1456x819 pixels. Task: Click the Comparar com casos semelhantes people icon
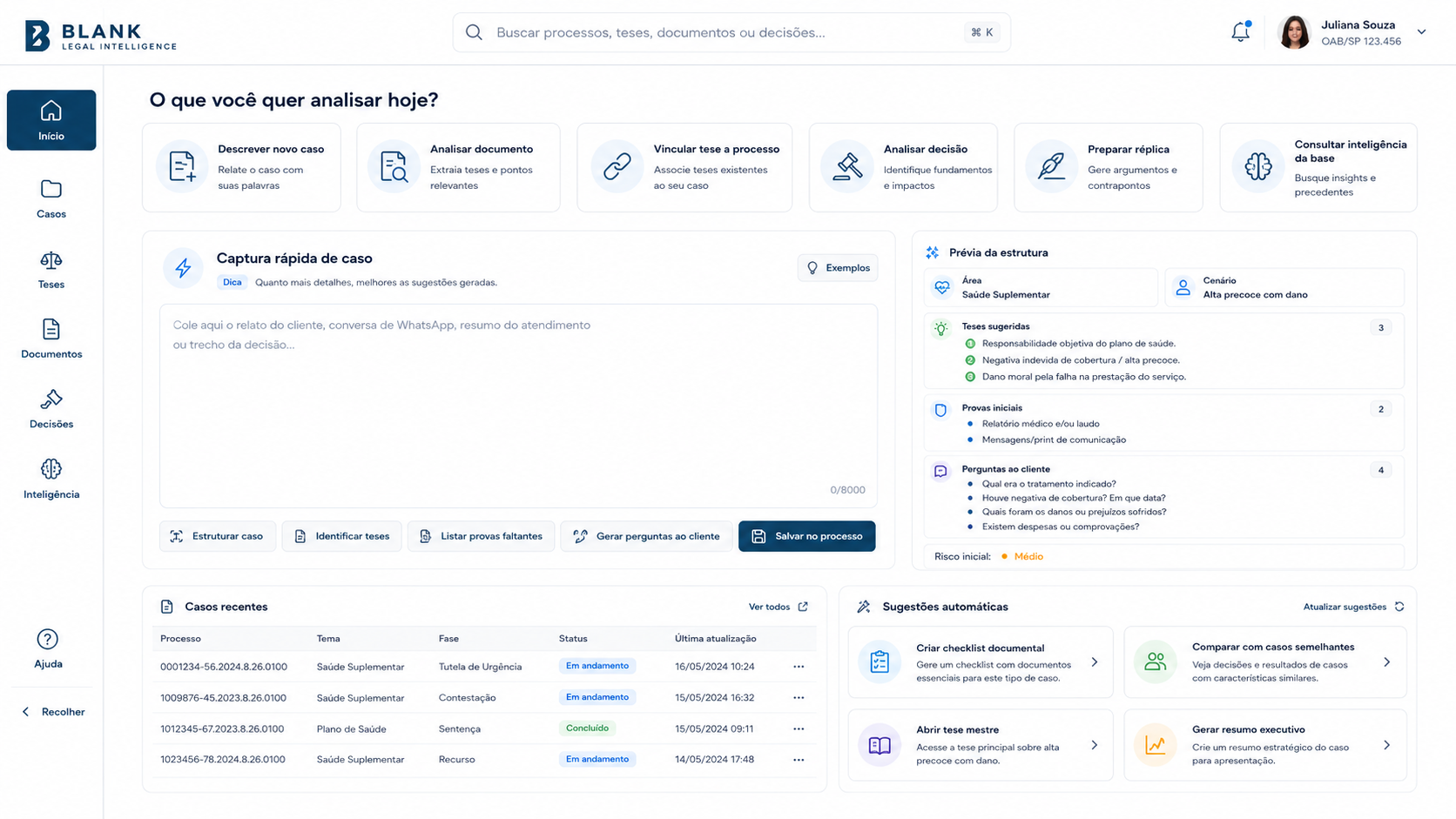pyautogui.click(x=1156, y=662)
